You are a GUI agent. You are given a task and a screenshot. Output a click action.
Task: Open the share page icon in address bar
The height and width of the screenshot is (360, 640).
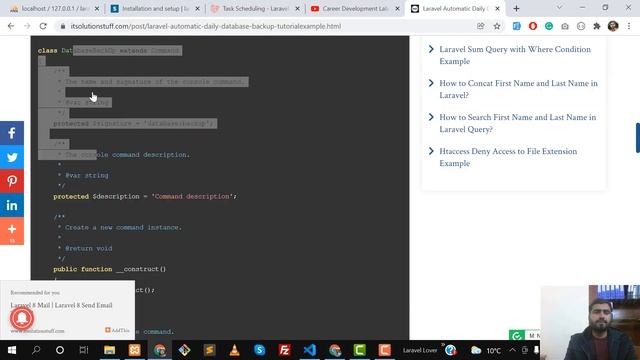(480, 26)
